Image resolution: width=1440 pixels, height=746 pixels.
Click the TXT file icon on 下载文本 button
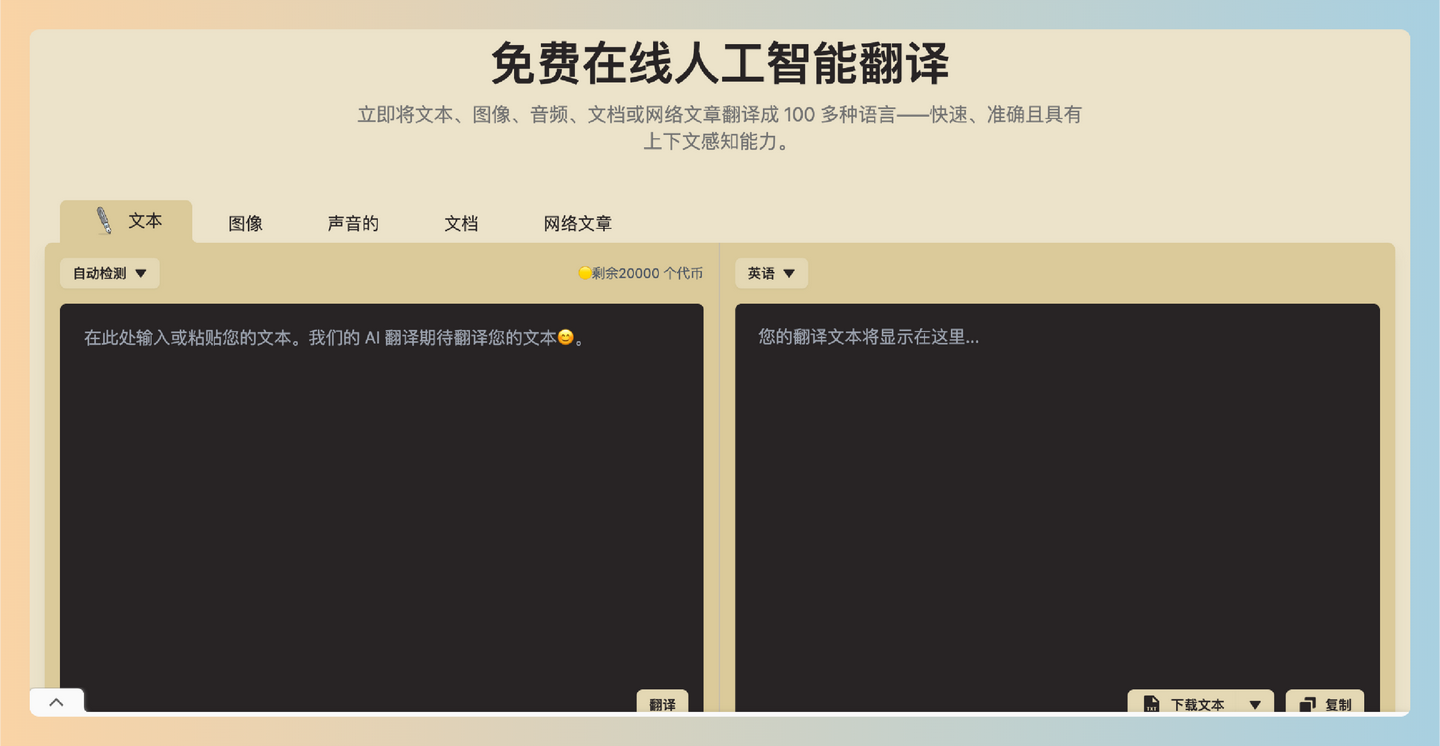click(1152, 704)
